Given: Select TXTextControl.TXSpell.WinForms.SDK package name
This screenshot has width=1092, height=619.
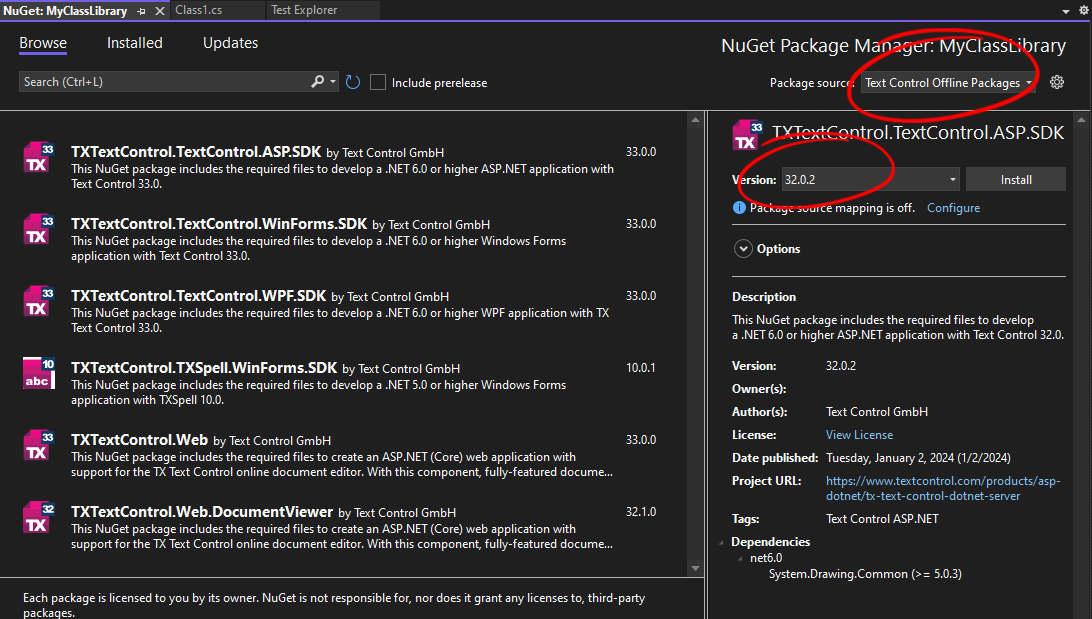Looking at the screenshot, I should [x=204, y=368].
